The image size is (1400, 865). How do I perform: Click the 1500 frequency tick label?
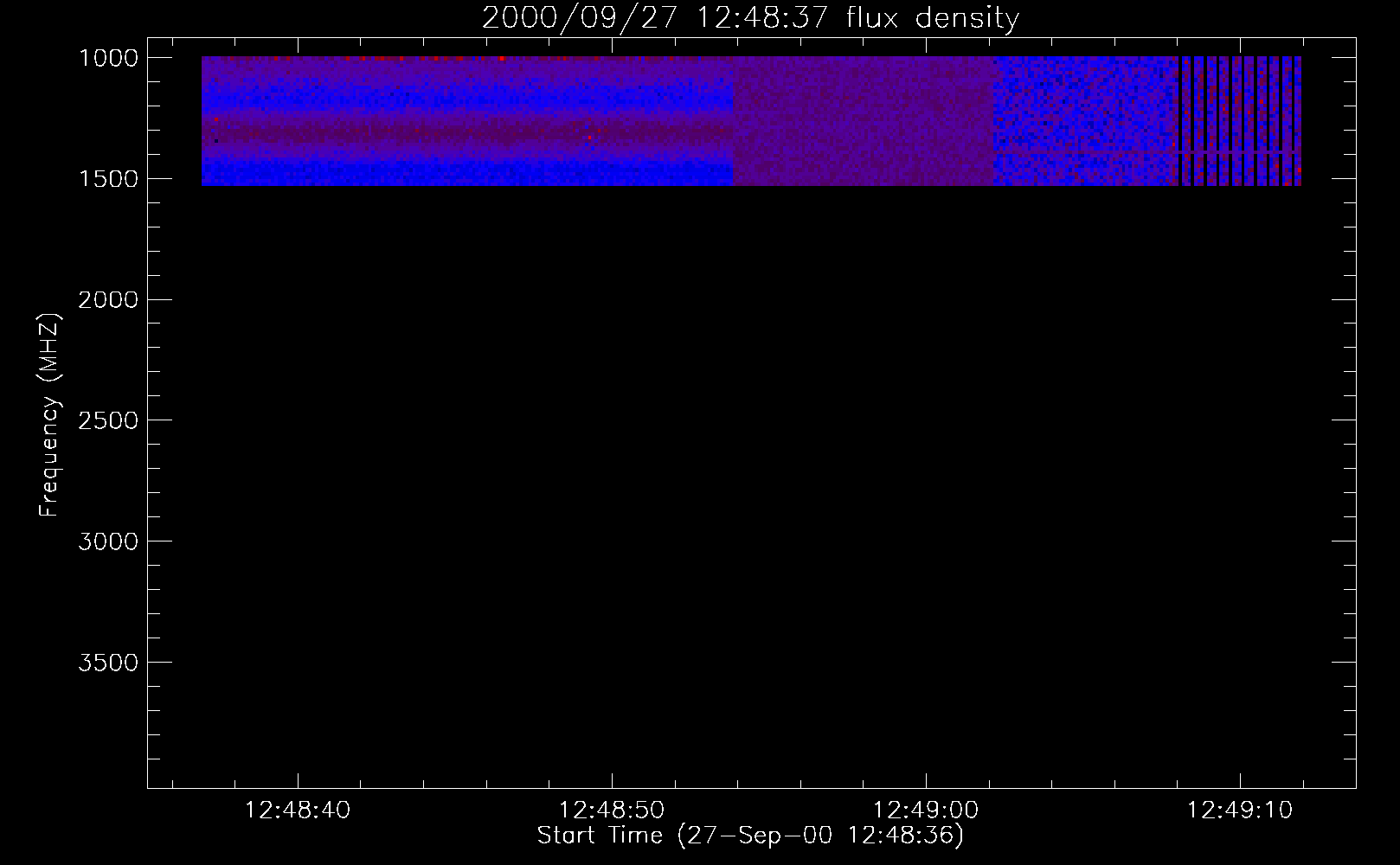(x=108, y=179)
